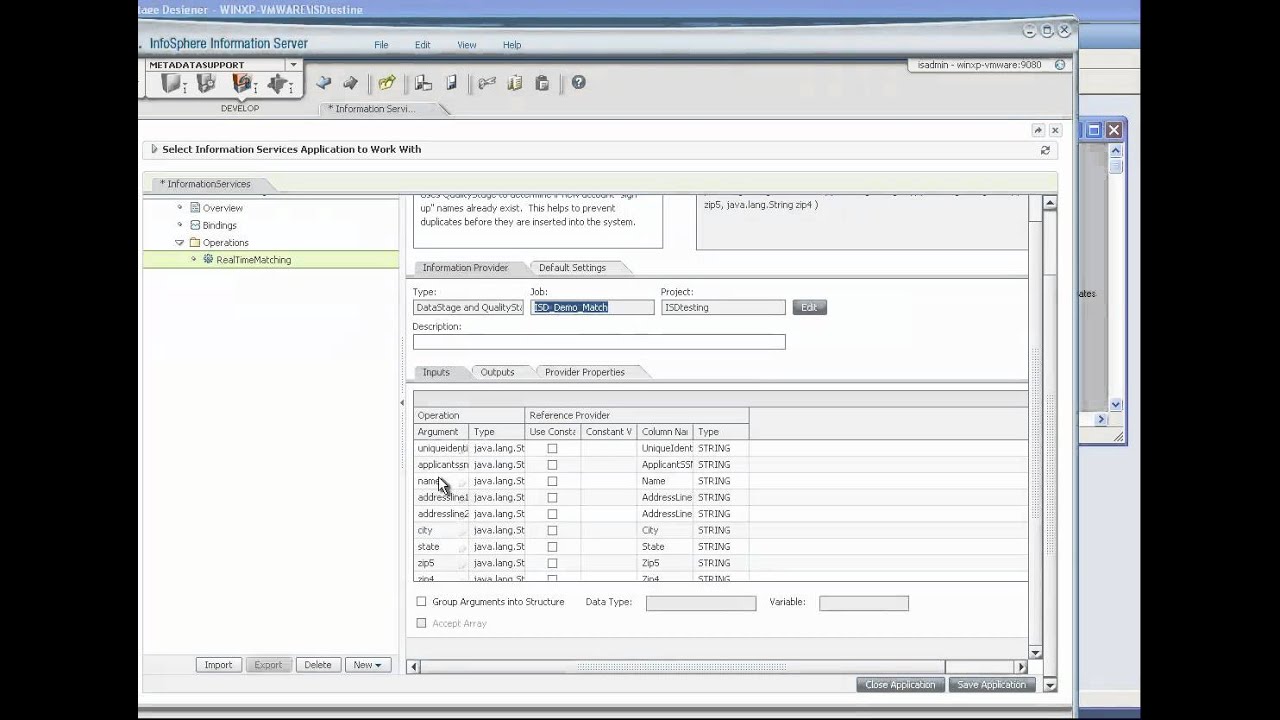Click the open-book toolbar icon
The image size is (1280, 720).
[514, 83]
